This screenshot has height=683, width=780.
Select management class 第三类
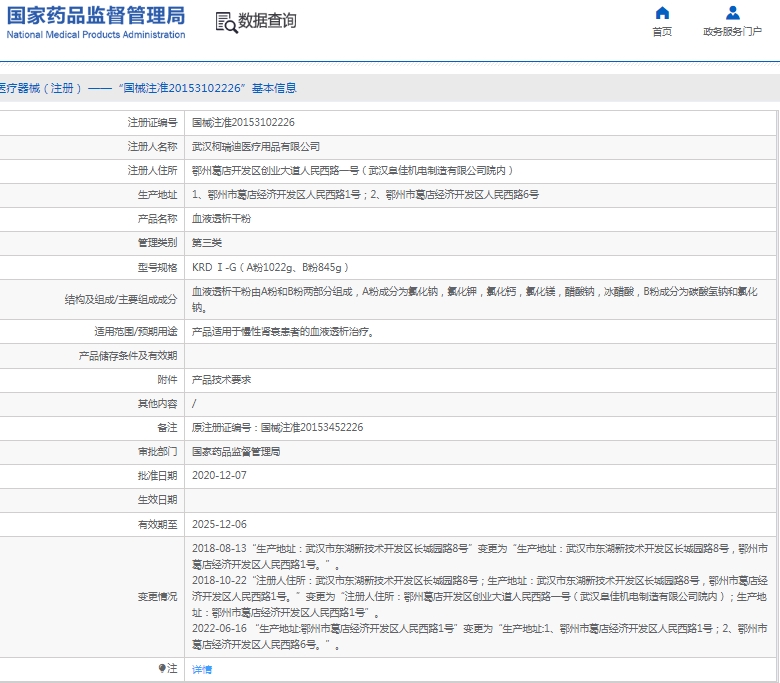[x=207, y=243]
